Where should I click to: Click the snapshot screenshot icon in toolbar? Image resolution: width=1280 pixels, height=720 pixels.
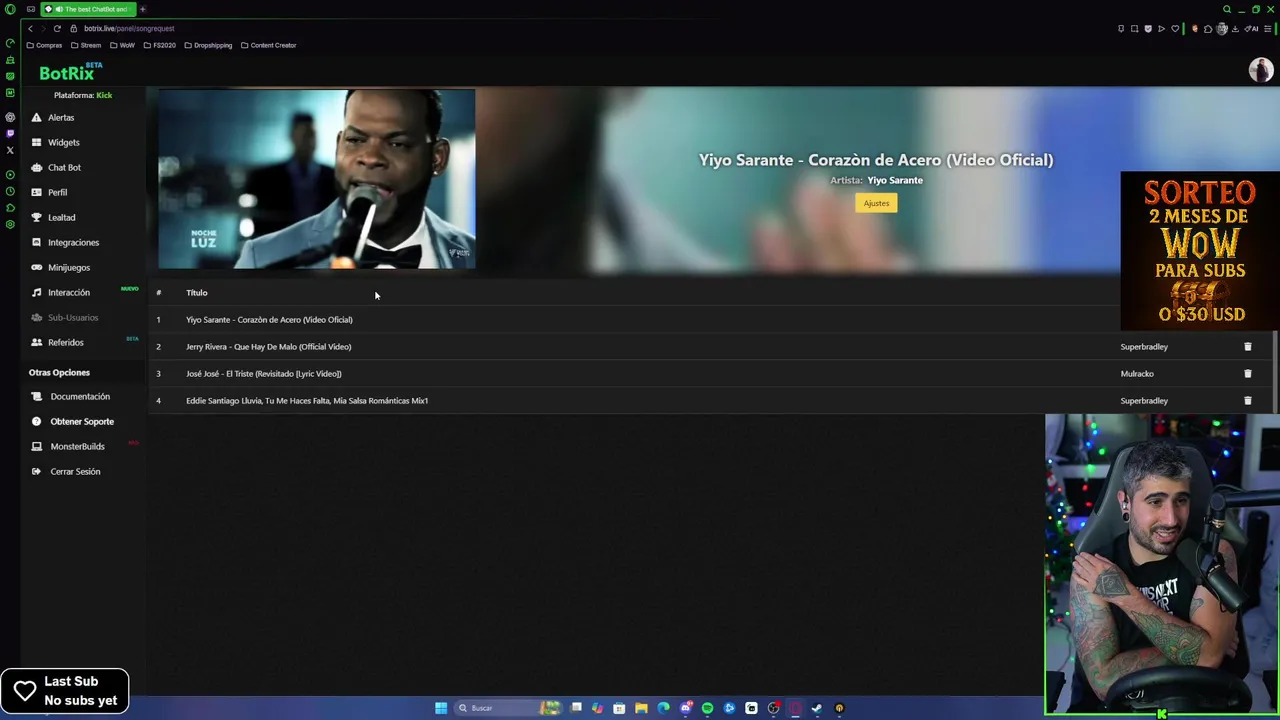click(x=1134, y=28)
